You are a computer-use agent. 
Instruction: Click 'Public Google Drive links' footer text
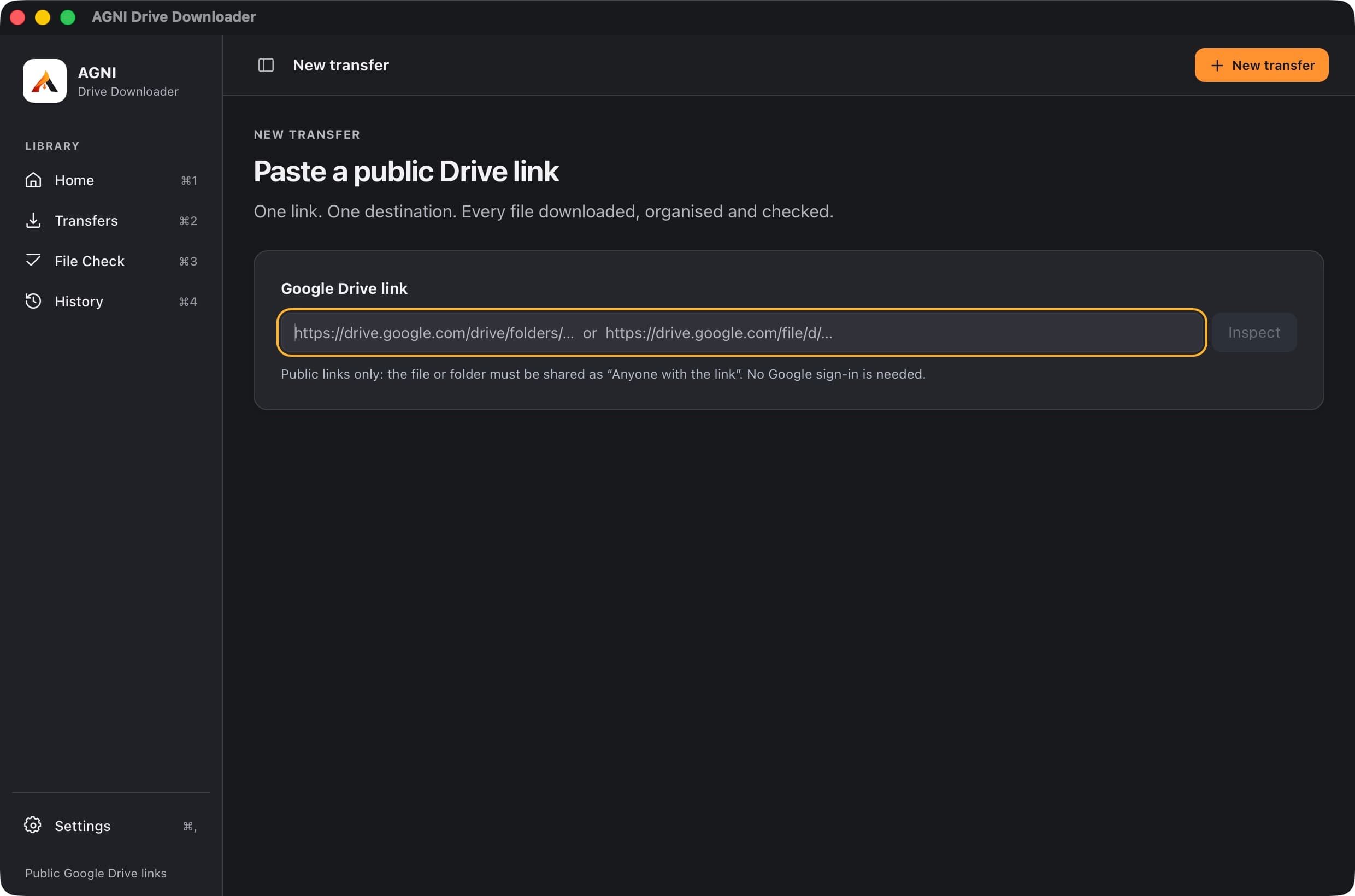[x=96, y=873]
